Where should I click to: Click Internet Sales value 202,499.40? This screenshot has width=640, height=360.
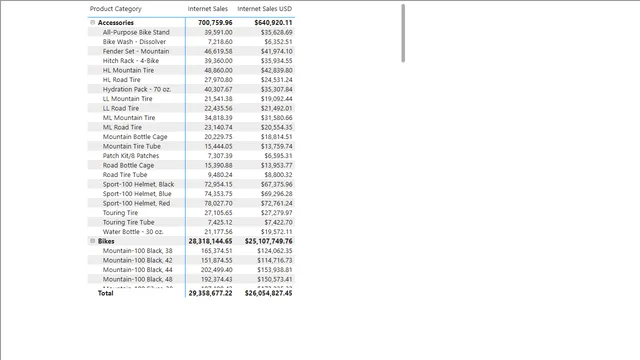[x=217, y=269]
